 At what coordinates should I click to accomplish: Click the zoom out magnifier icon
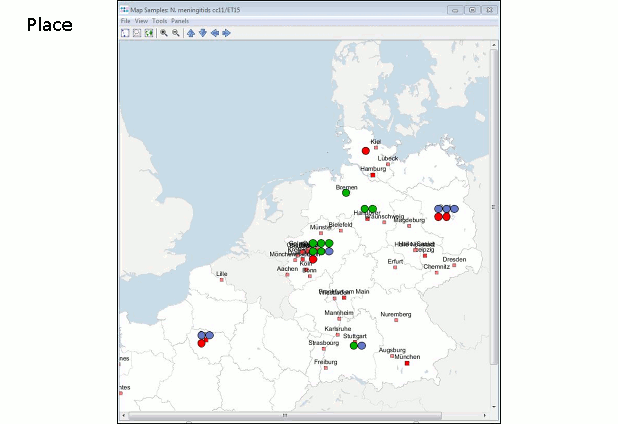click(x=176, y=33)
